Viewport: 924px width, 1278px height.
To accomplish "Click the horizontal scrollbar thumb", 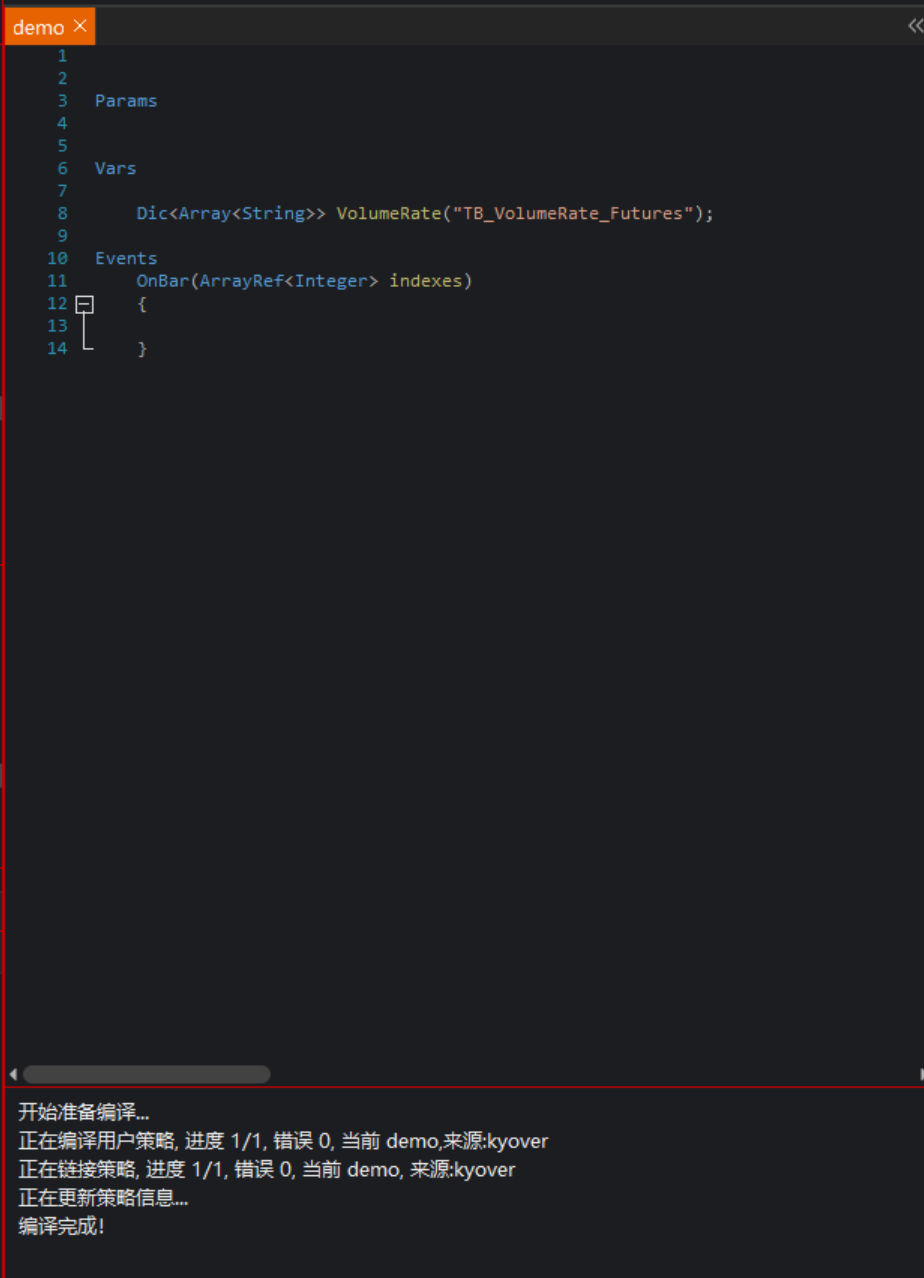I will (146, 1074).
